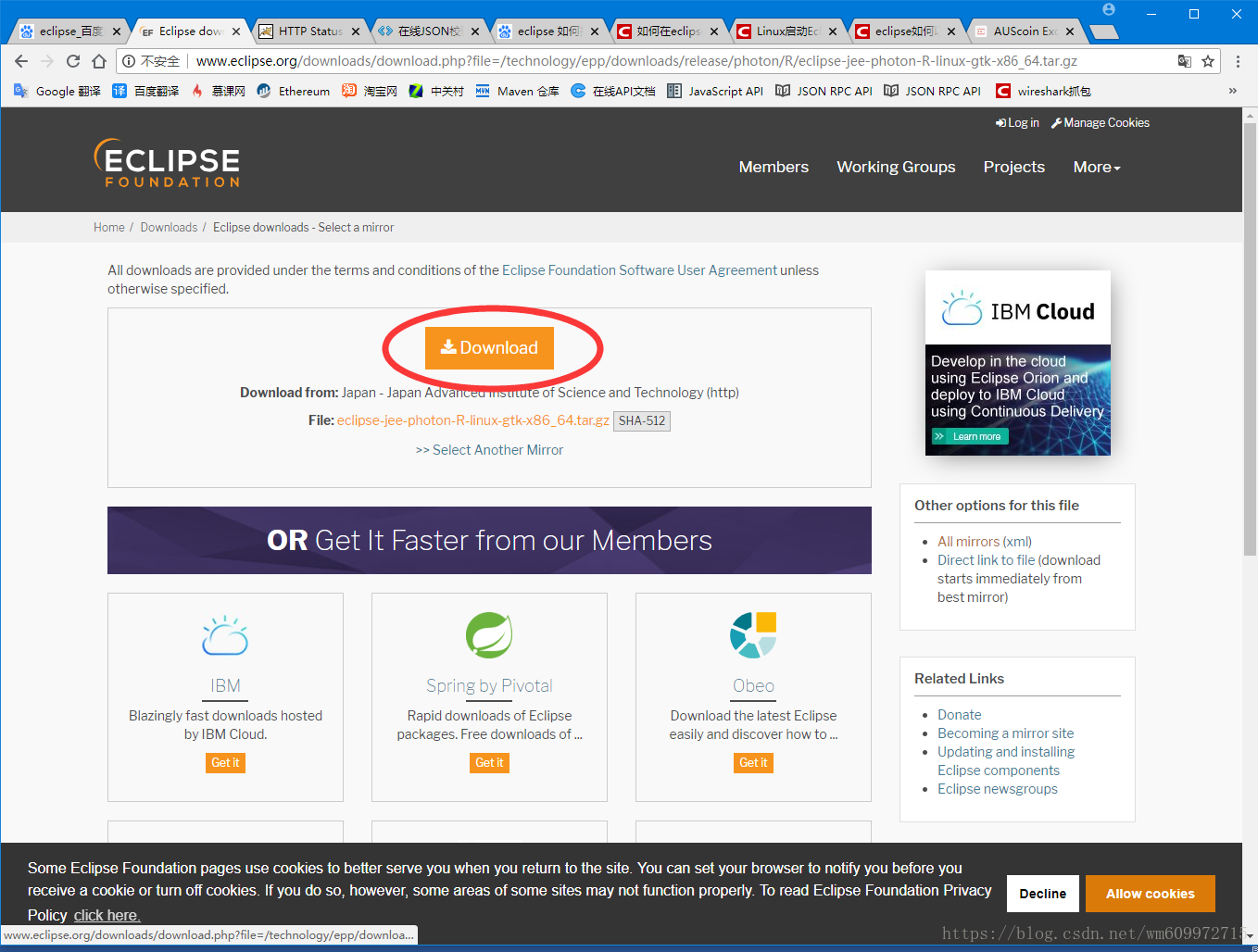Bookmark this page with the star icon

click(x=1209, y=59)
